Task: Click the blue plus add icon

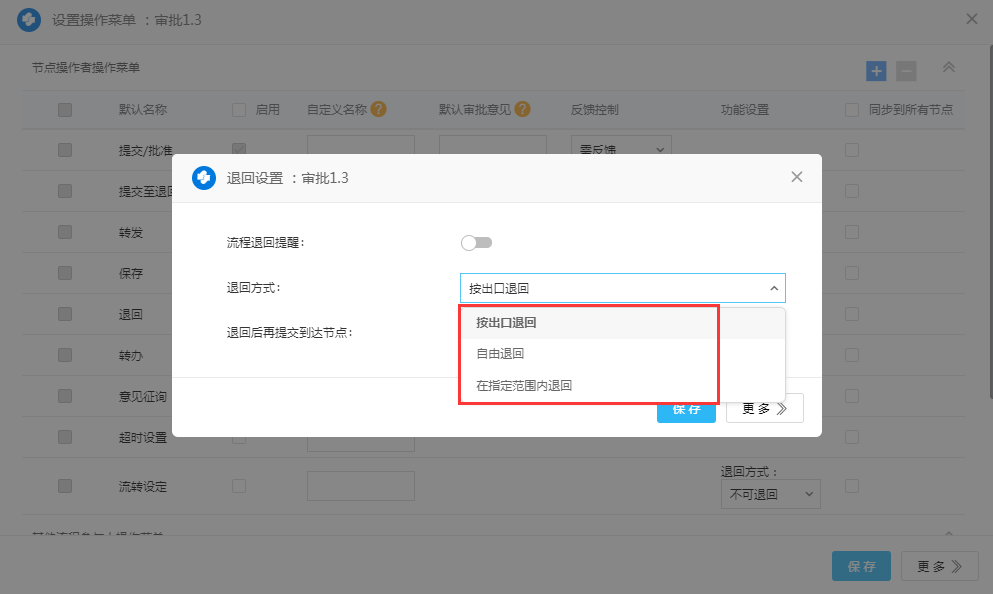Action: coord(876,71)
